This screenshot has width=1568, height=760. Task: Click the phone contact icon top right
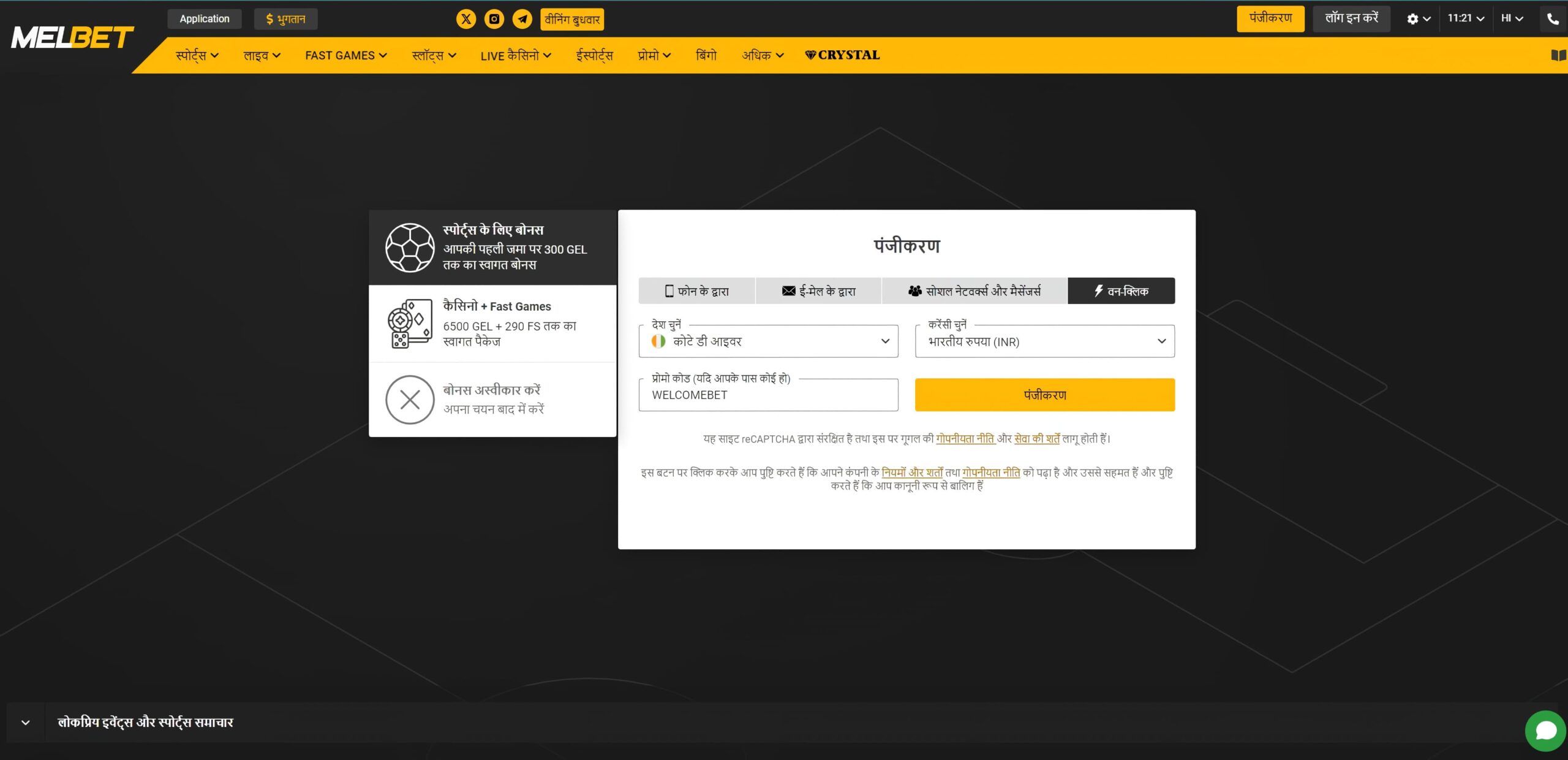(x=1551, y=19)
